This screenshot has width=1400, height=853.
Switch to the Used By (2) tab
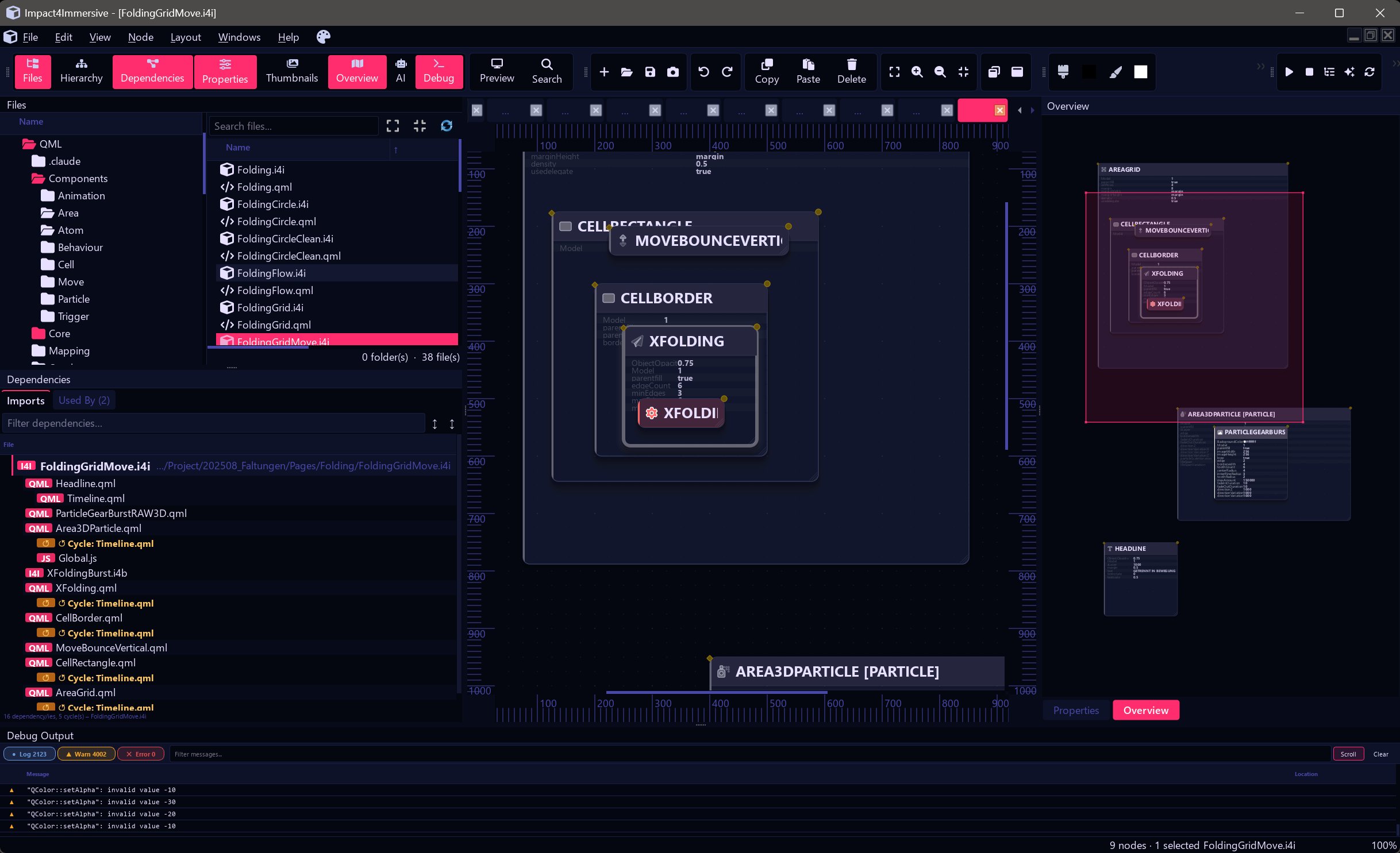coord(84,400)
